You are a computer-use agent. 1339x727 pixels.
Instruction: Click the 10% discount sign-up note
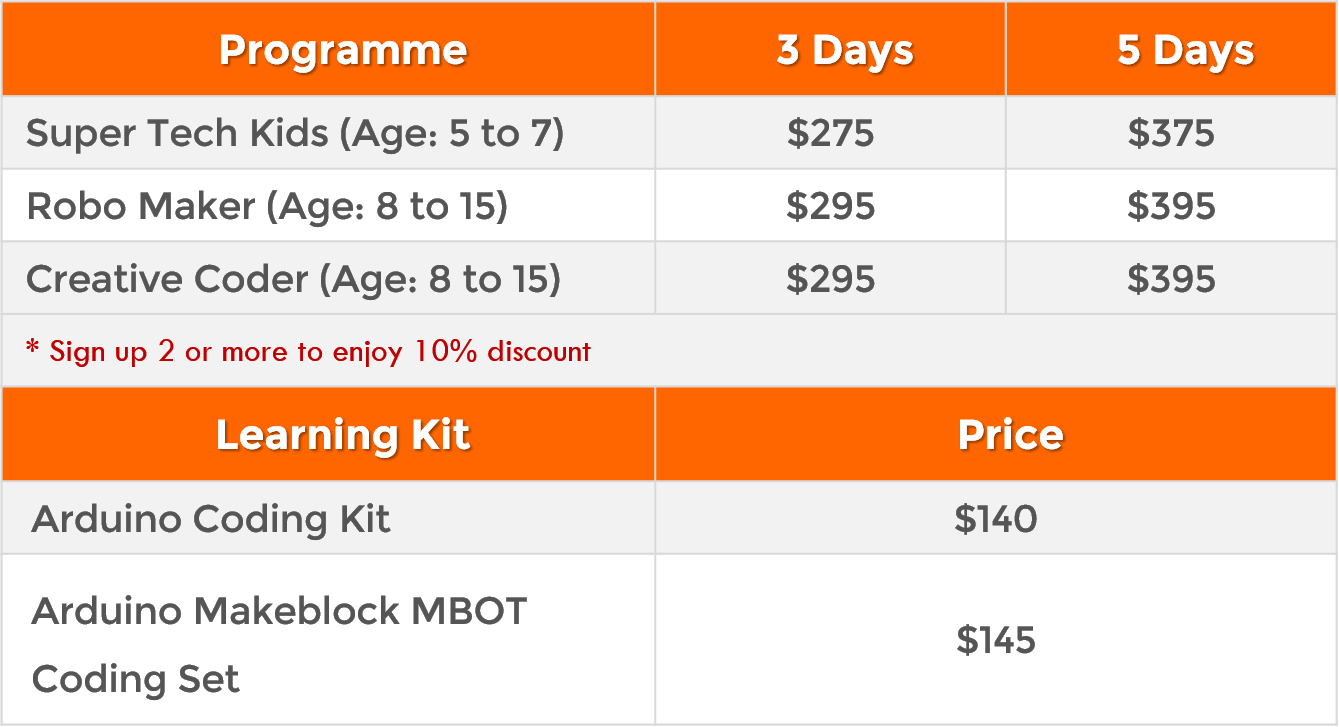pos(308,352)
